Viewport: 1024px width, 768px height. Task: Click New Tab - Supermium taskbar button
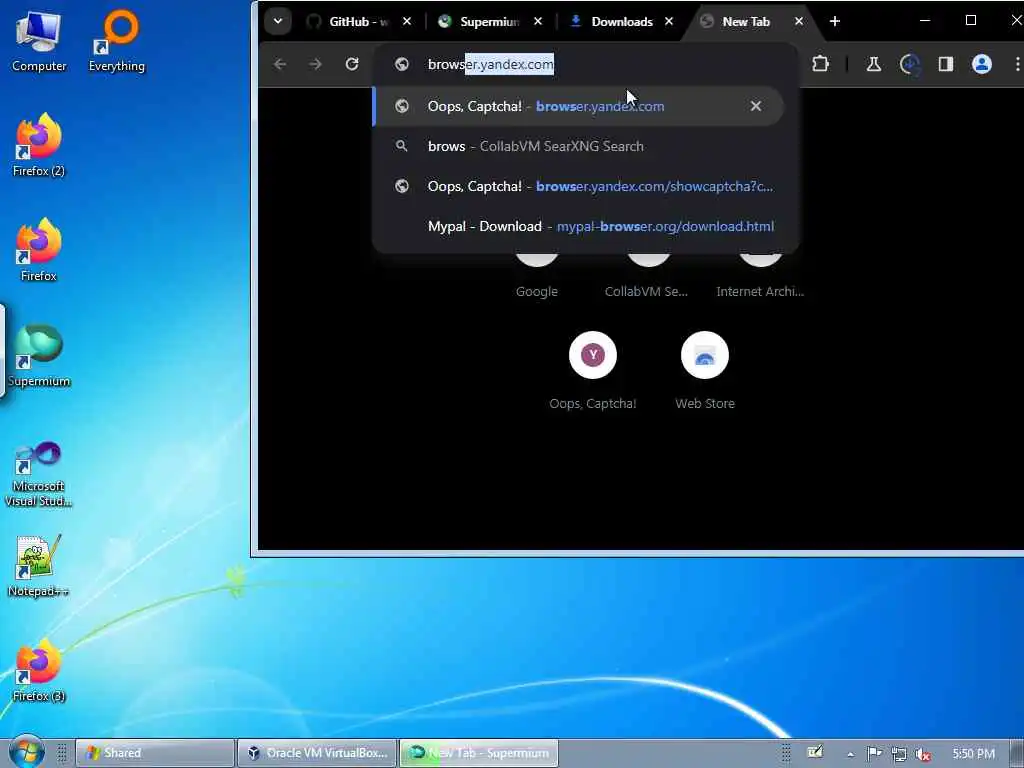pos(479,753)
